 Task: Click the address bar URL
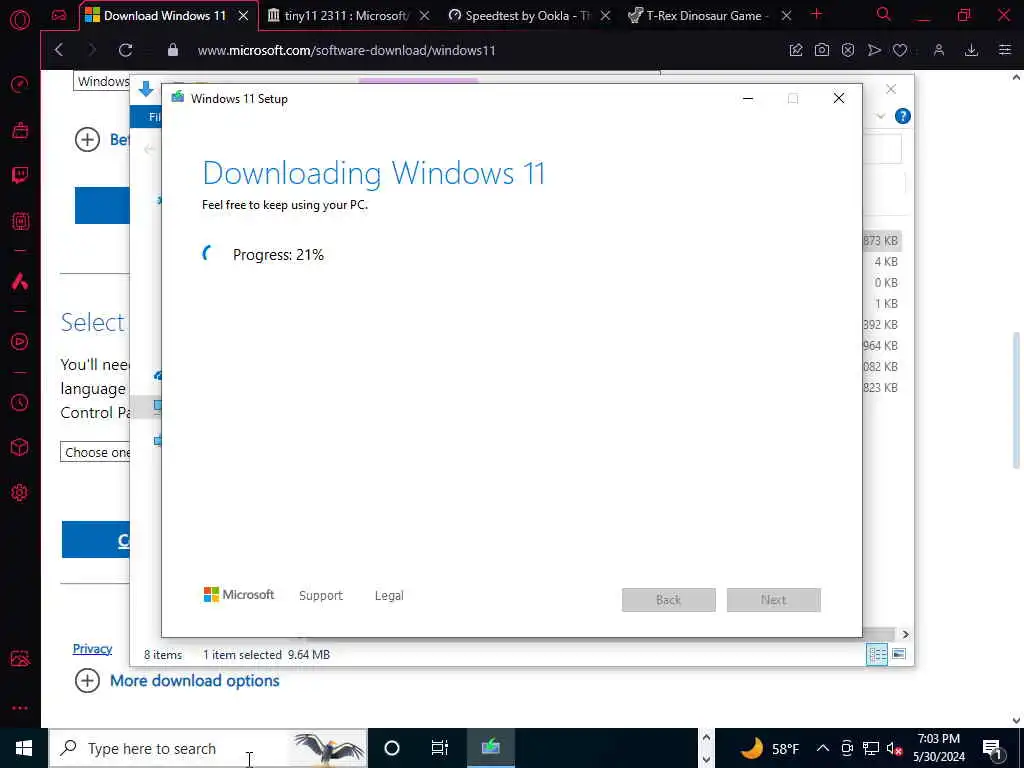(x=347, y=50)
